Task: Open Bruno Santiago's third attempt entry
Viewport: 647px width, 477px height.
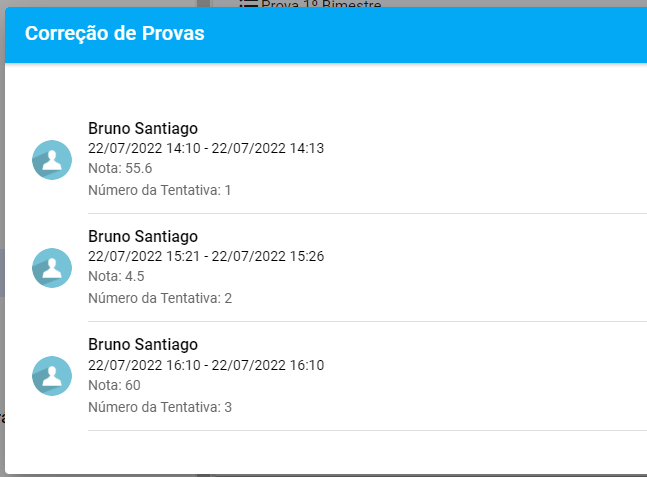Action: [x=326, y=376]
